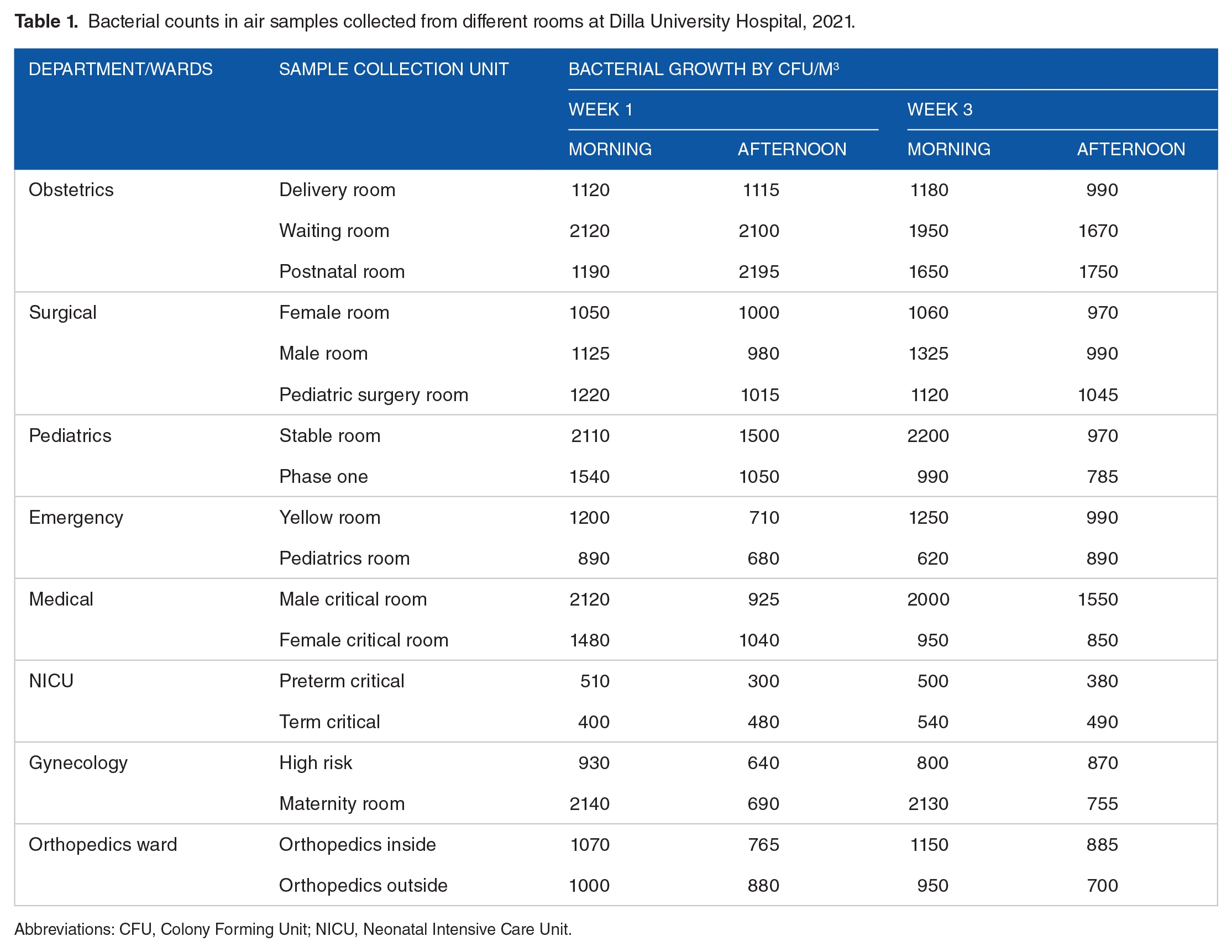The height and width of the screenshot is (952, 1232).
Task: Click the WEEK 3 header
Action: [x=939, y=109]
